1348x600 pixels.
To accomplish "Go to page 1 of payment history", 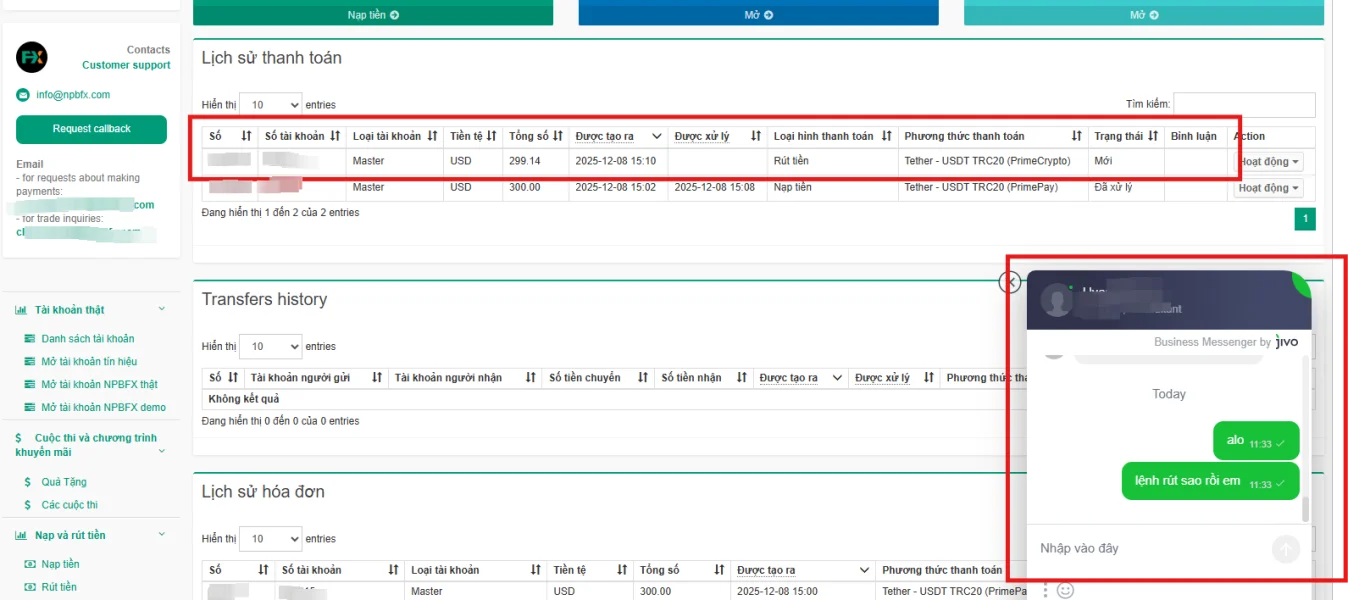I will [x=1305, y=219].
